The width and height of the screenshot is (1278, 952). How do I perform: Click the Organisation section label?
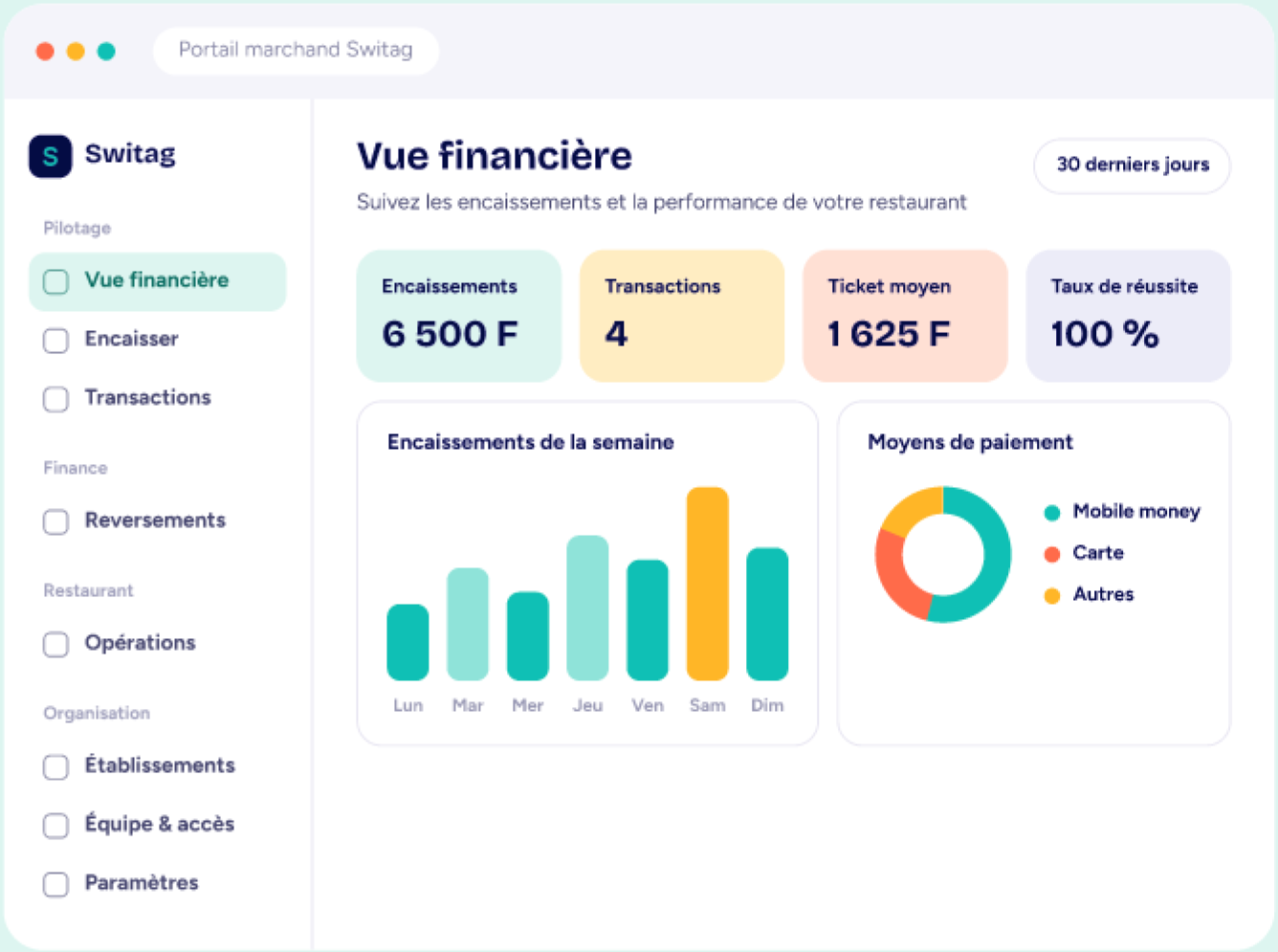pos(97,713)
